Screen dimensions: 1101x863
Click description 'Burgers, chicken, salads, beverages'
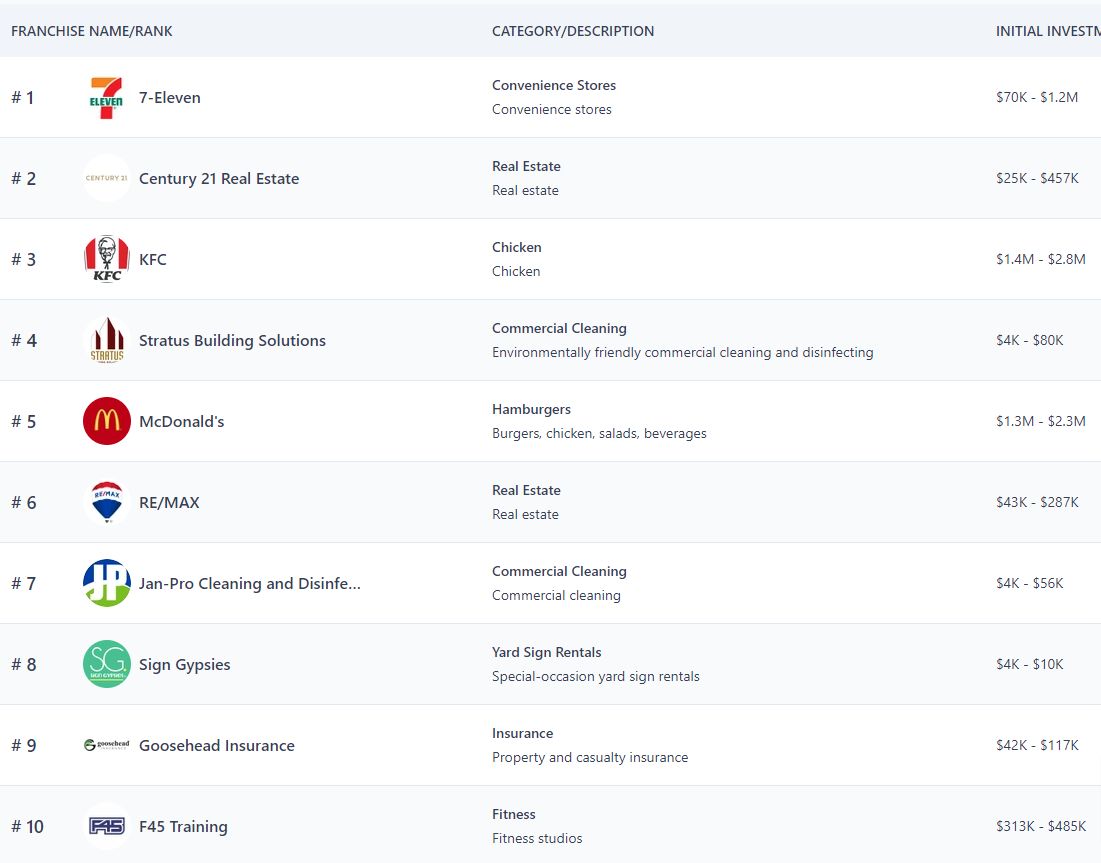pos(600,433)
